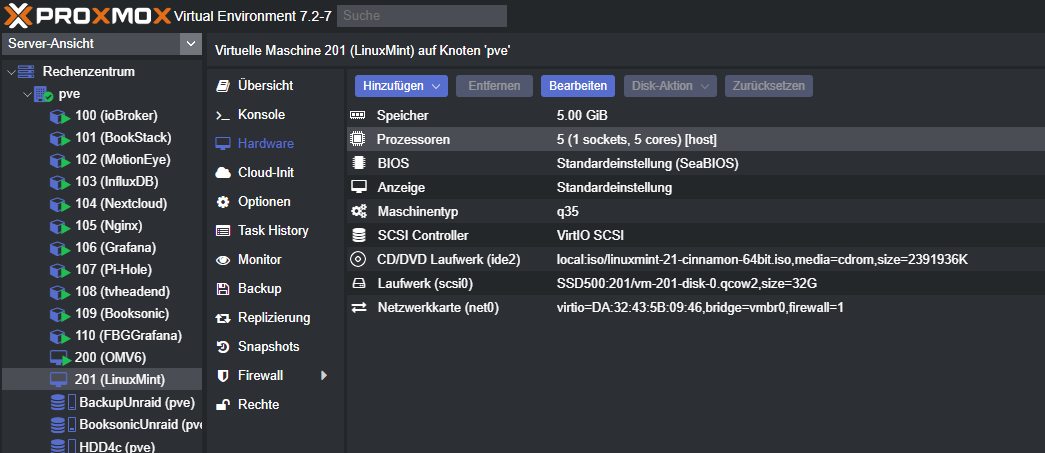Open the Übersicht summary tab

coord(265,85)
